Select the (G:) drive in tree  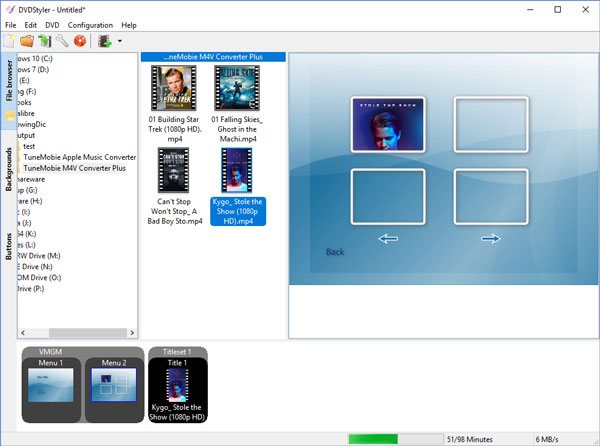click(x=28, y=190)
